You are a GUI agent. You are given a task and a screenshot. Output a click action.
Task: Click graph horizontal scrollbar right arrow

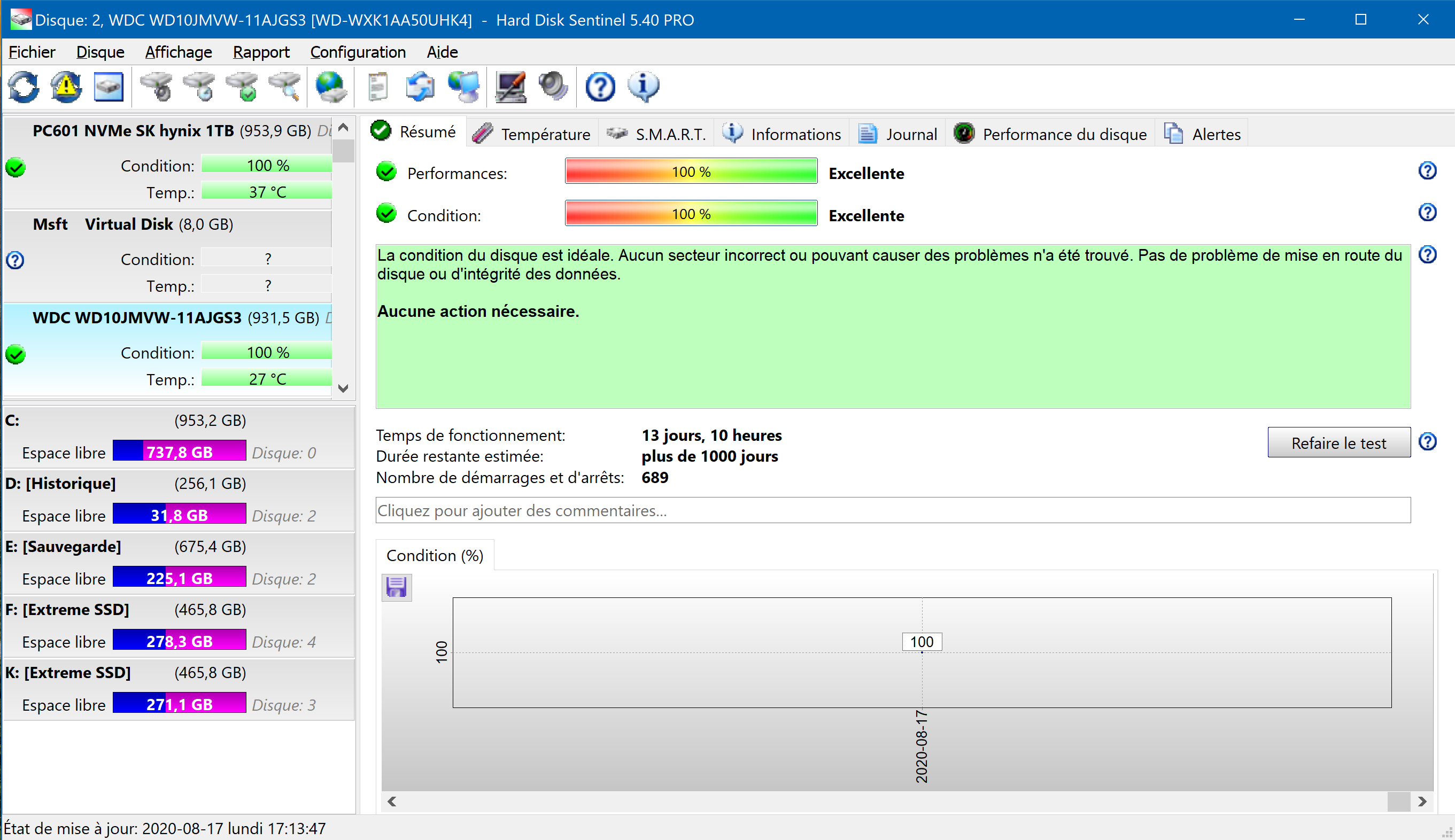pos(1422,802)
